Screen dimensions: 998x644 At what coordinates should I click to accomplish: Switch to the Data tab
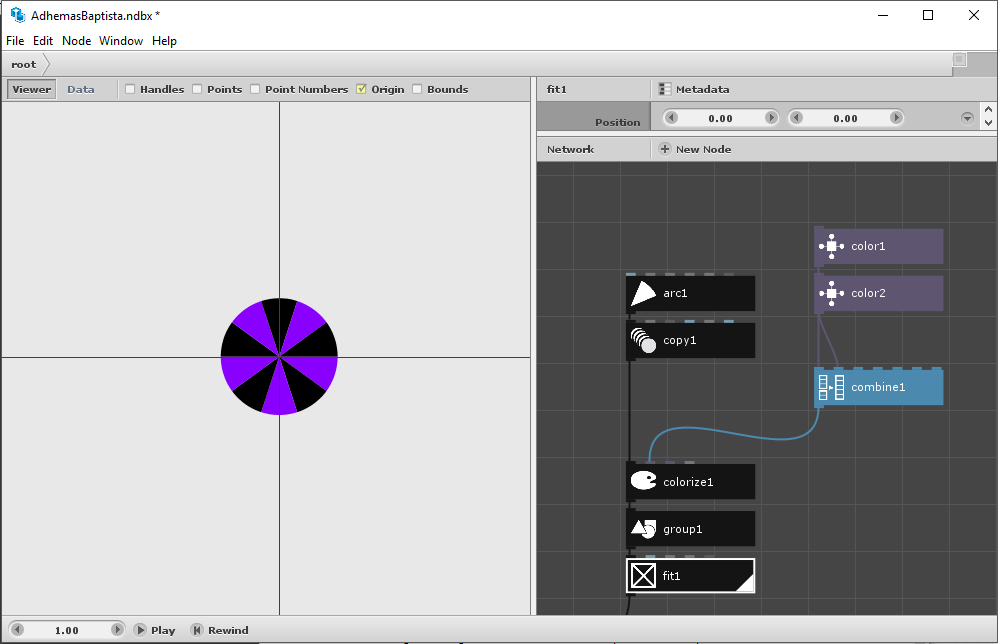pyautogui.click(x=81, y=89)
